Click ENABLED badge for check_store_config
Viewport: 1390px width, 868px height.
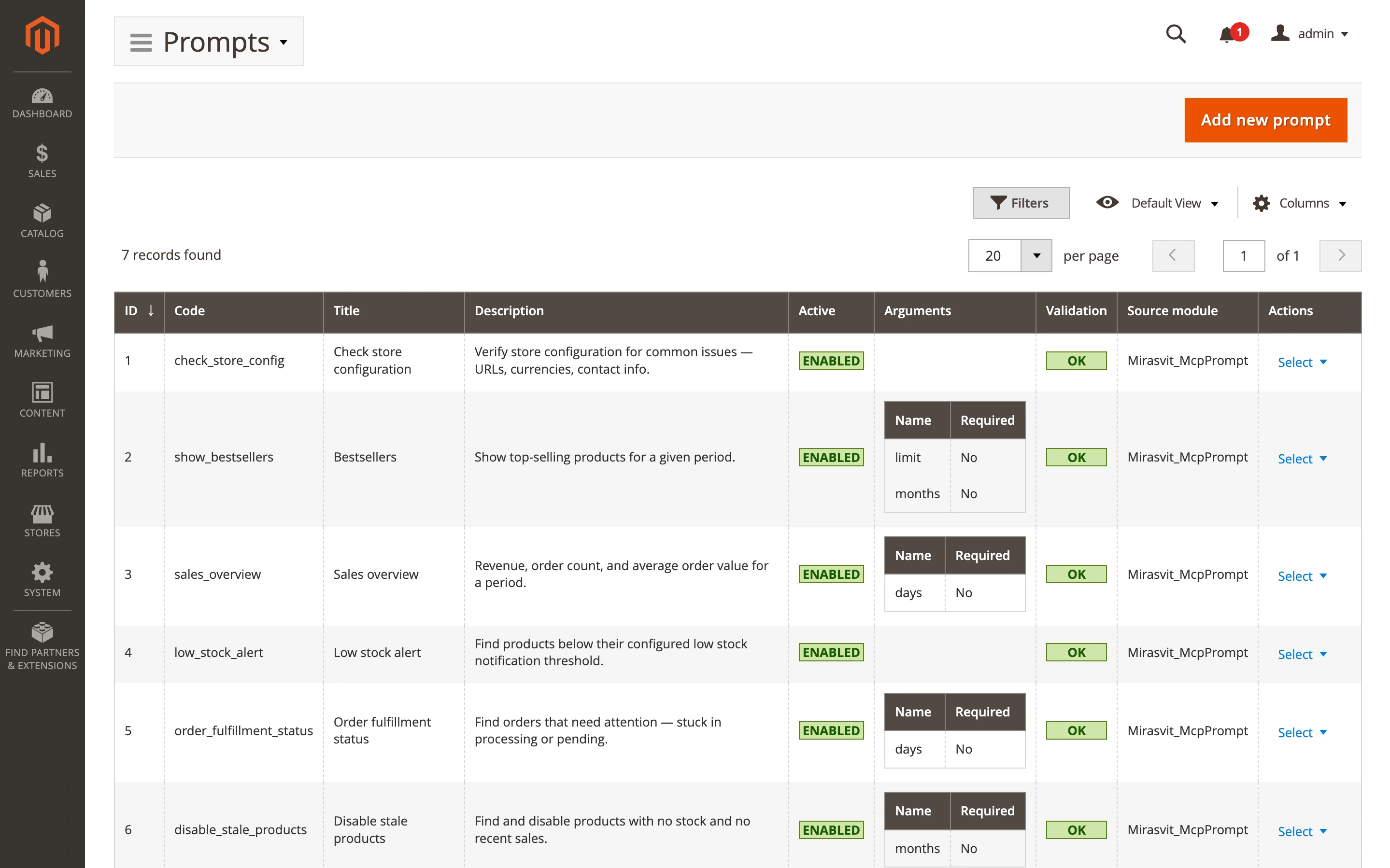click(x=831, y=361)
